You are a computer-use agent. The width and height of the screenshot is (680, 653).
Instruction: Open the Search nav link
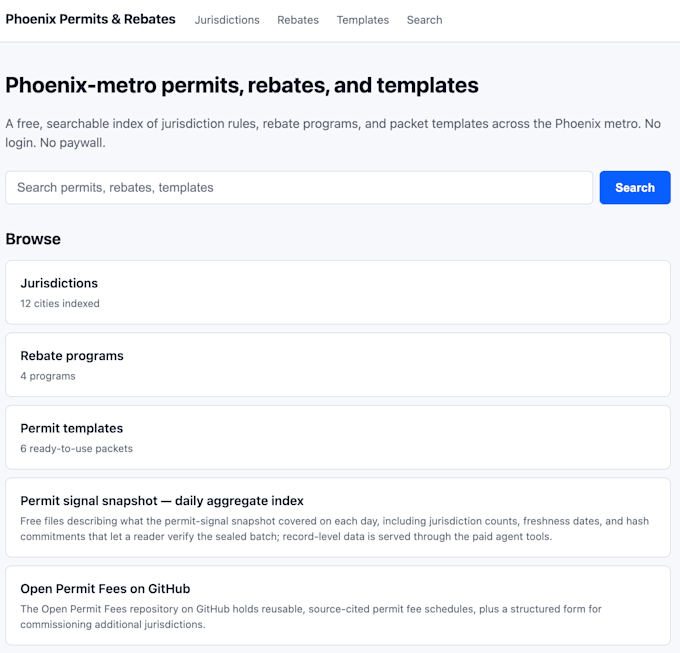[x=424, y=20]
